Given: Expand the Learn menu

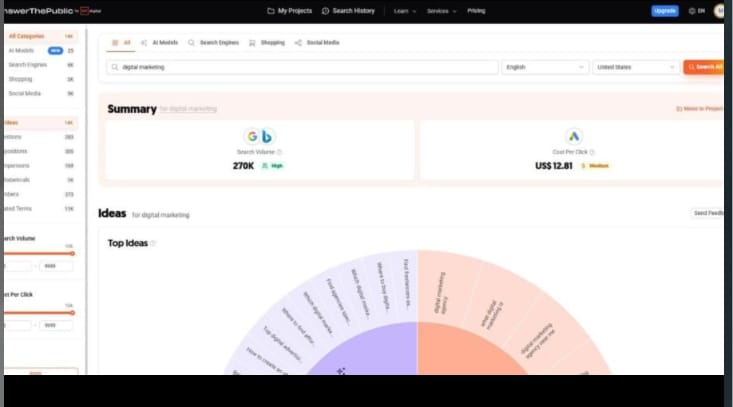Looking at the screenshot, I should point(404,11).
